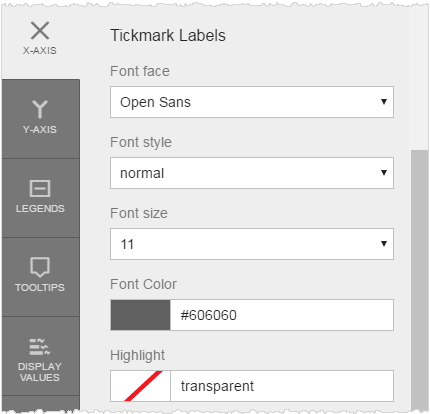Click the TOOLTIPS sidebar label
This screenshot has width=430, height=414.
point(40,287)
